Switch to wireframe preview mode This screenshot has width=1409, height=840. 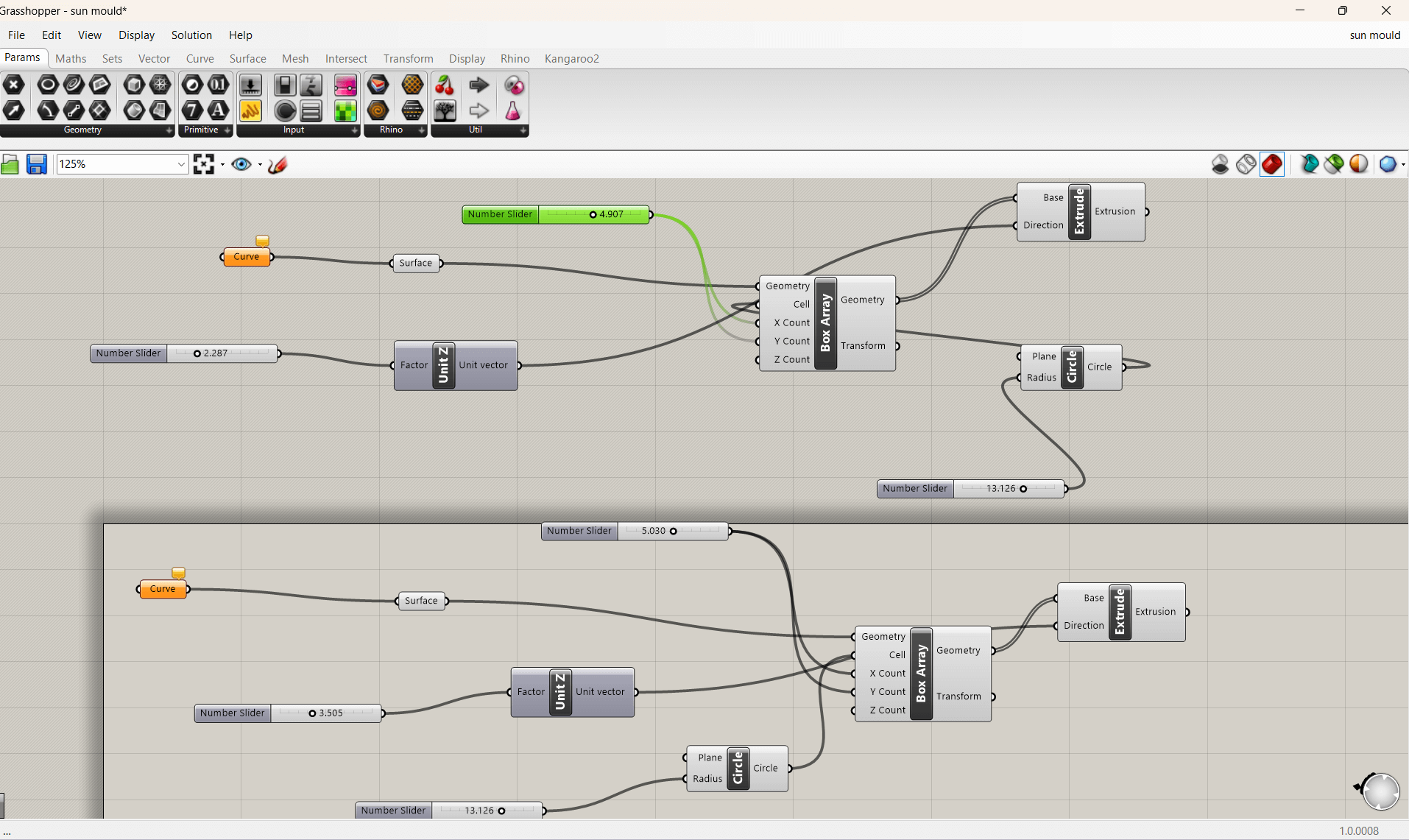(x=1246, y=164)
